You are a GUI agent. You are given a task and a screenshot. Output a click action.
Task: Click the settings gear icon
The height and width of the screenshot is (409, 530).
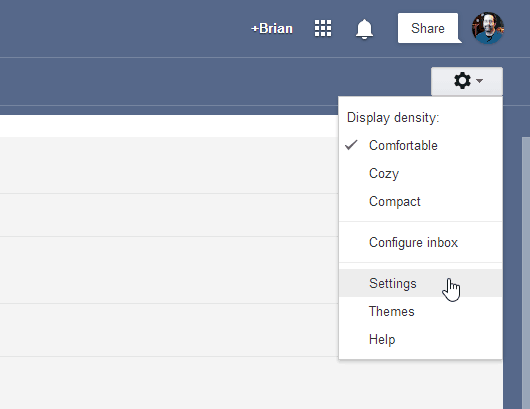462,81
